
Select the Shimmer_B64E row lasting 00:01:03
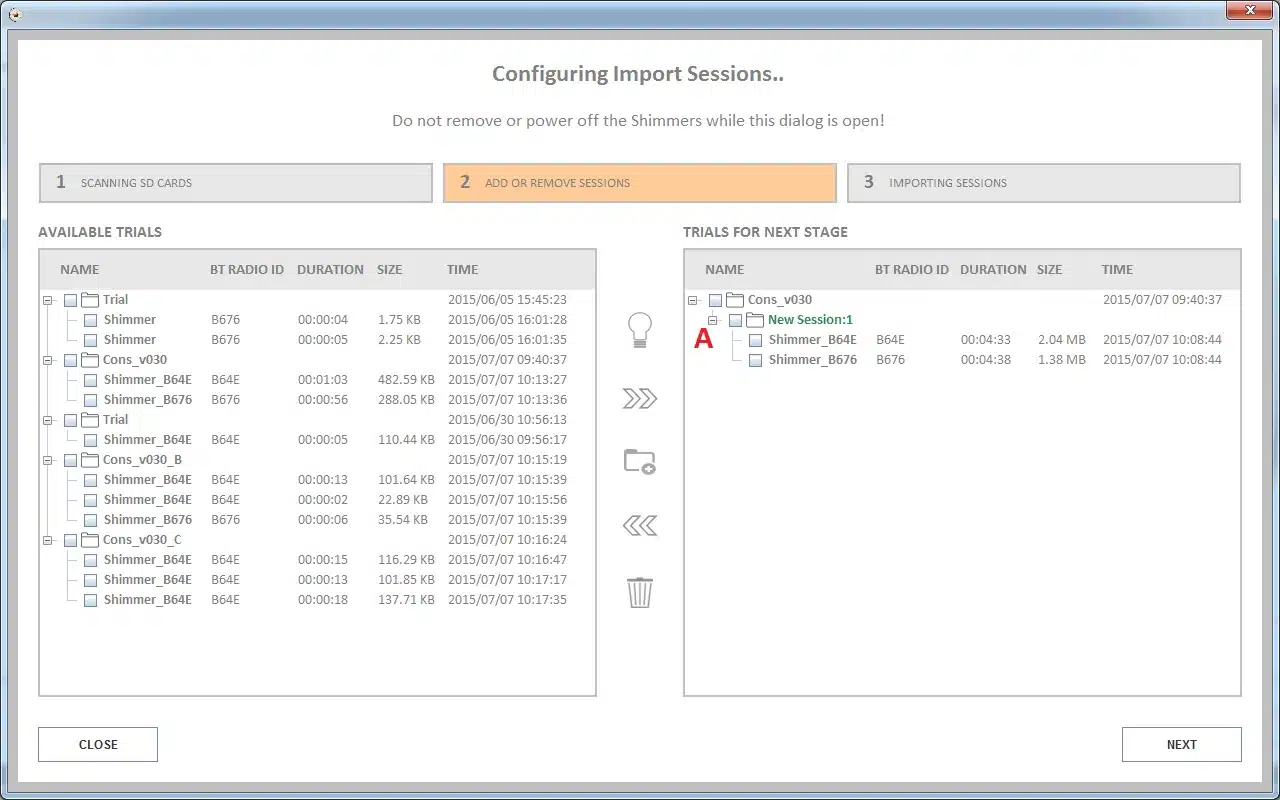(318, 380)
